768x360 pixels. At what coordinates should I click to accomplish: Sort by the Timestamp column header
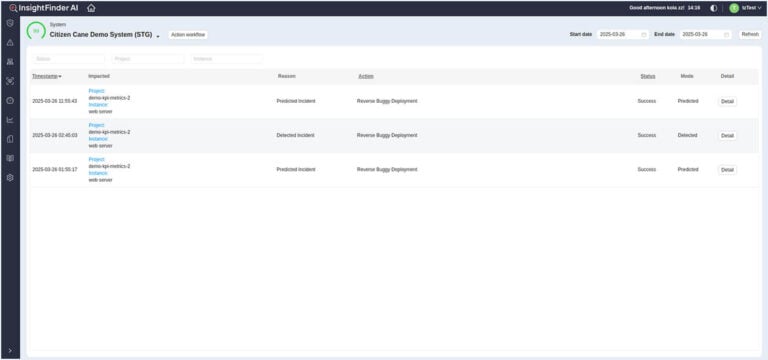(x=47, y=76)
